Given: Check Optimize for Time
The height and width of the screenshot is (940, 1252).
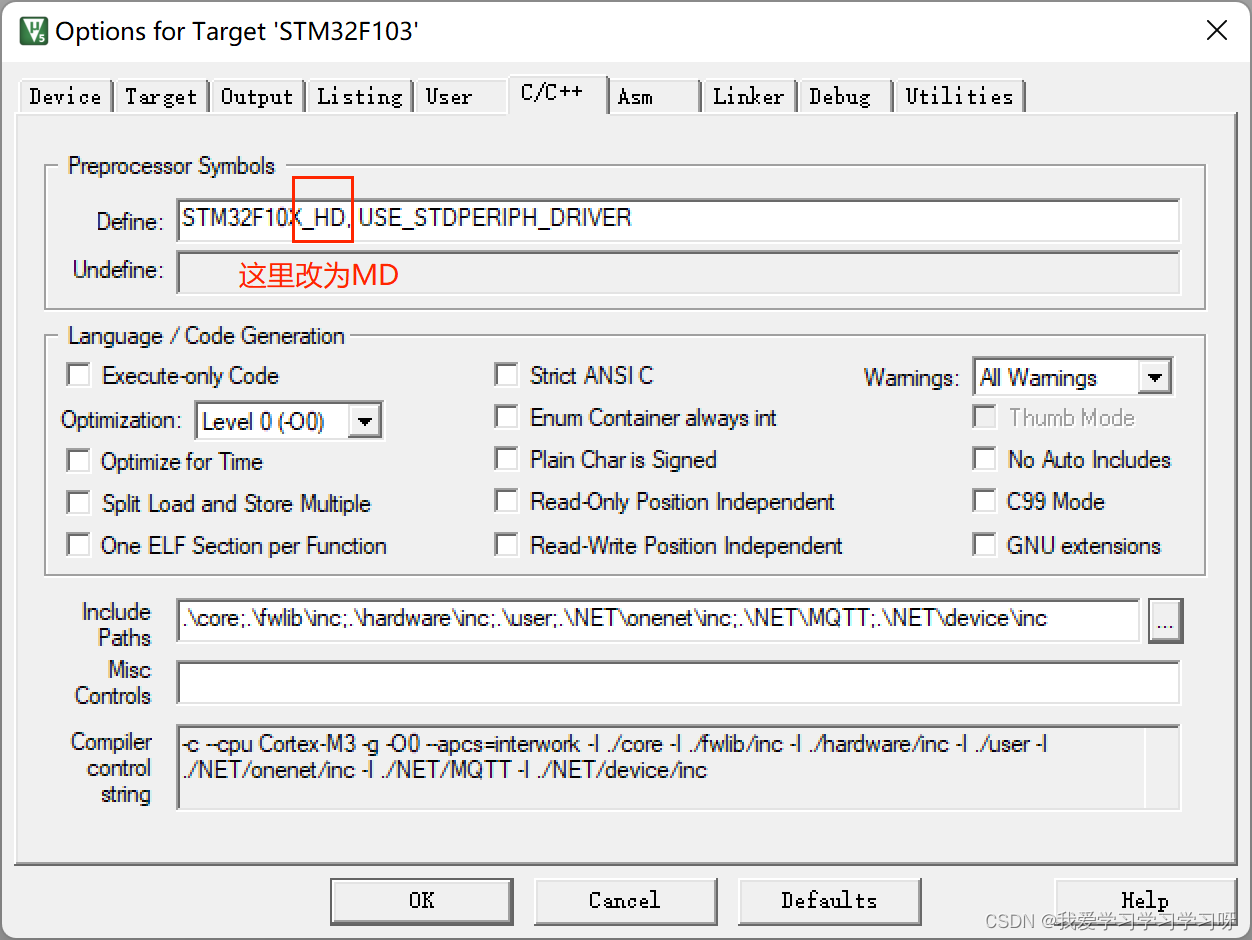Looking at the screenshot, I should (x=78, y=461).
